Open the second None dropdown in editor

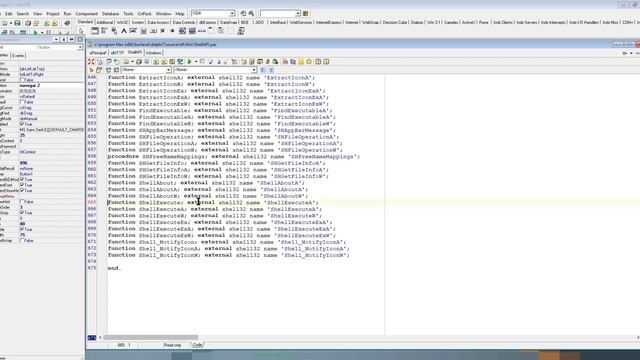(x=253, y=70)
